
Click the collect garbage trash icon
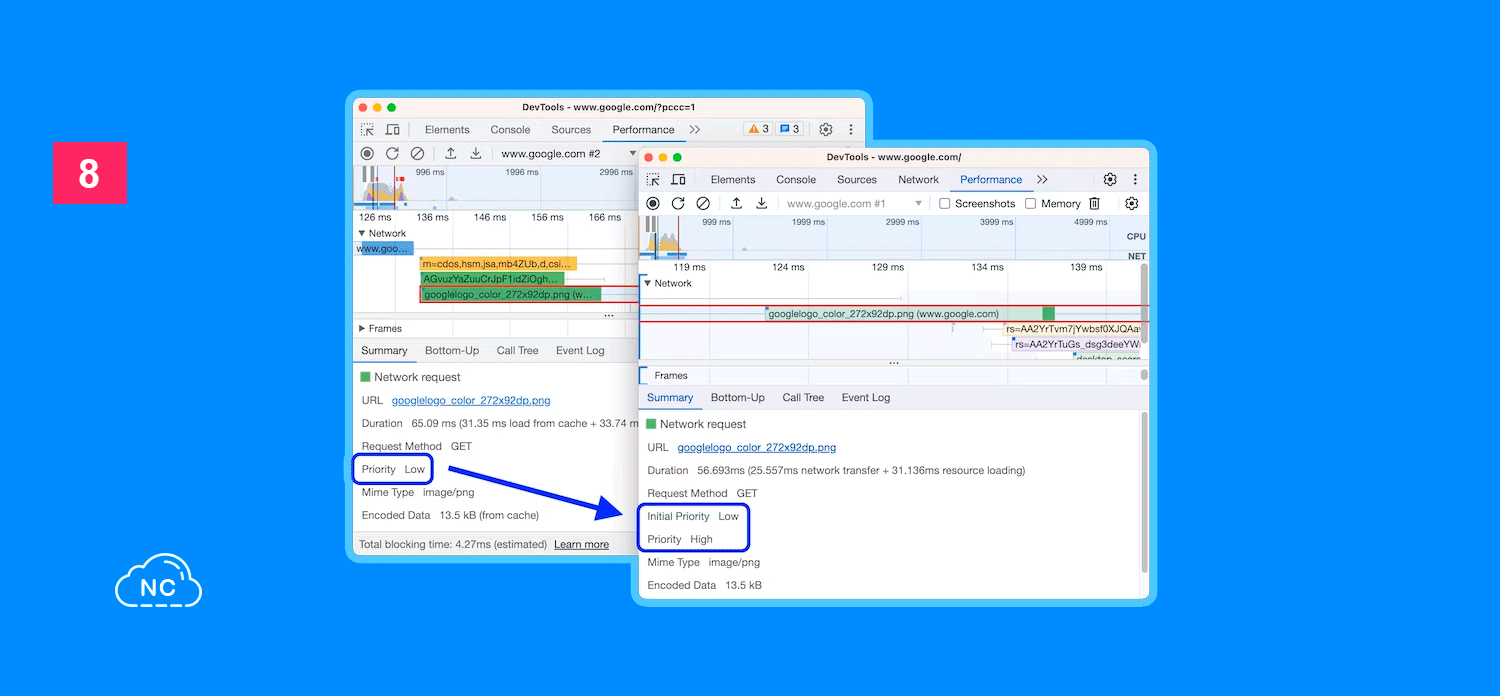click(x=1094, y=204)
